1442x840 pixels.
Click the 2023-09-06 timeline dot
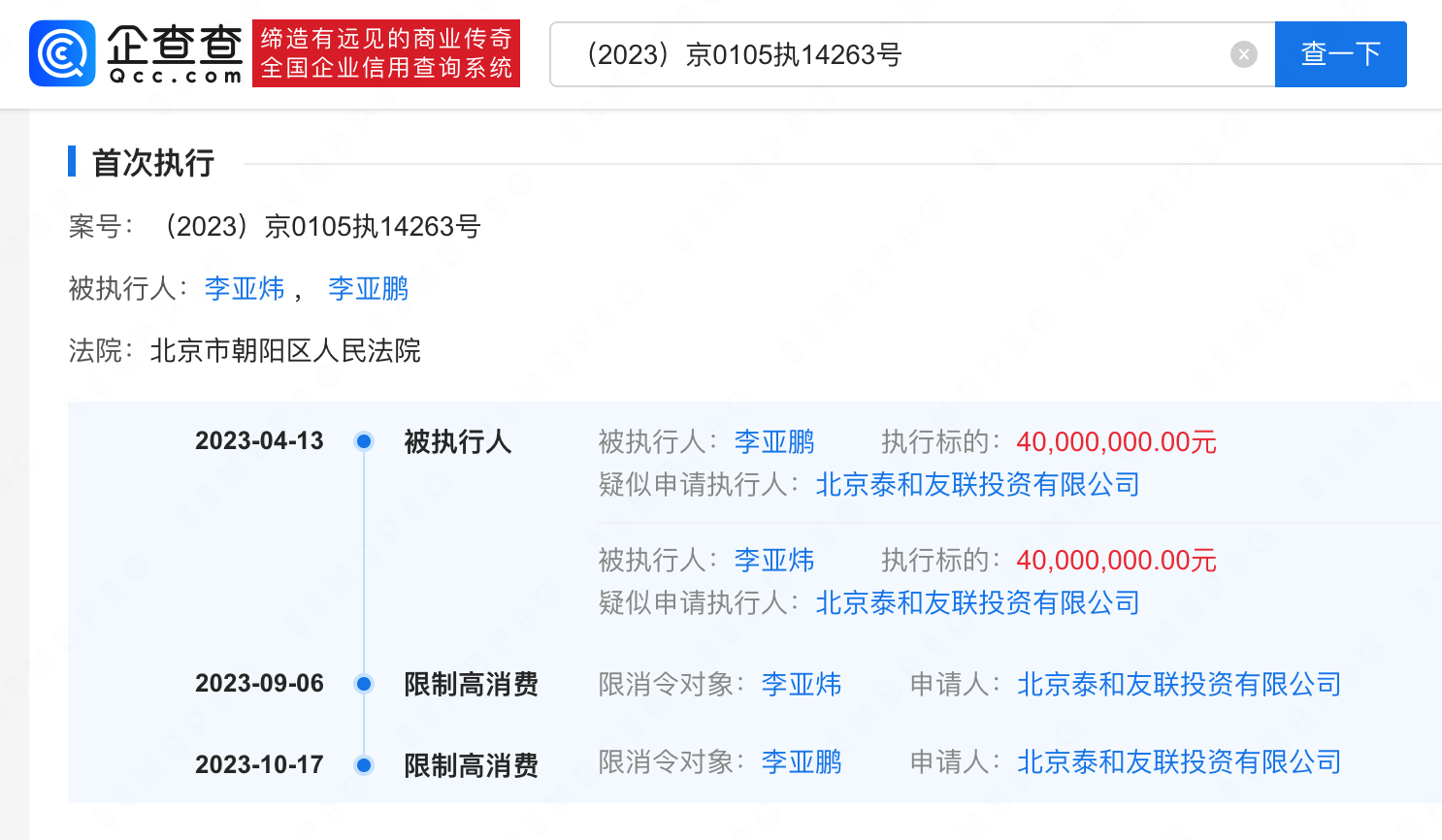[364, 684]
